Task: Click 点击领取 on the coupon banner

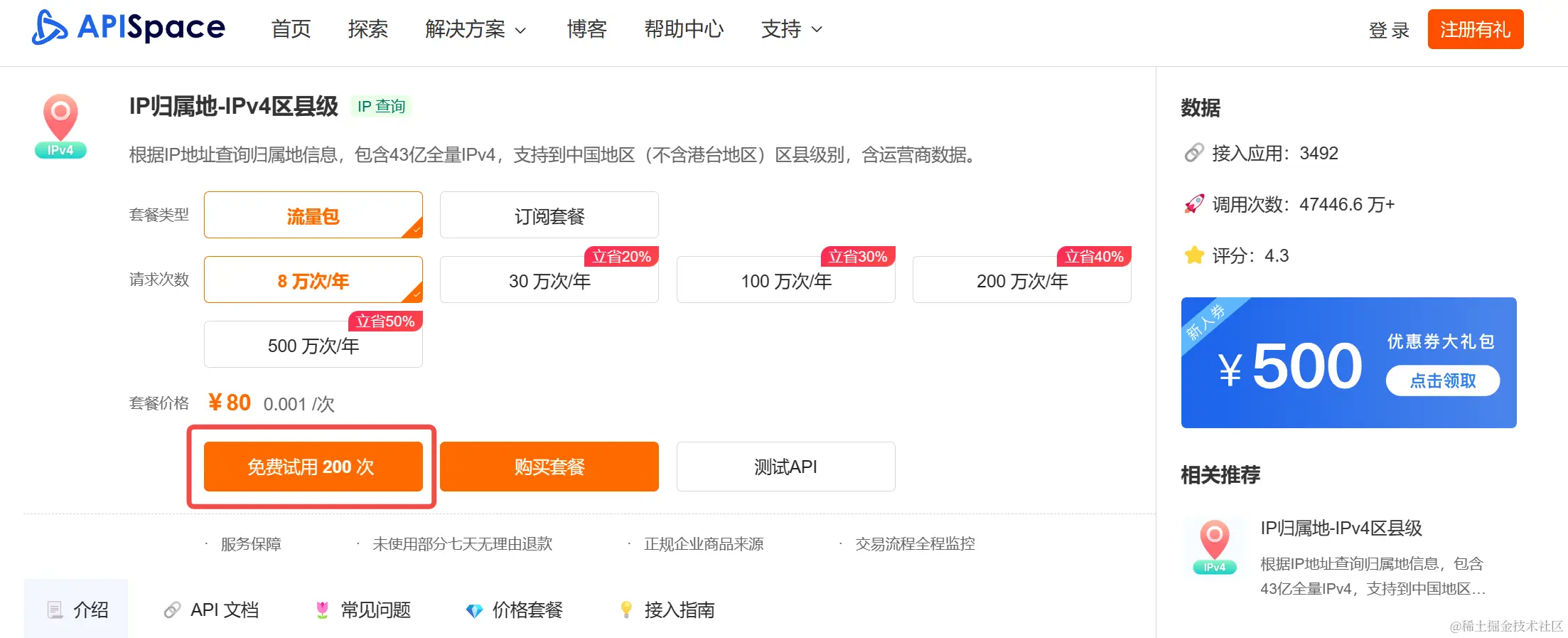Action: click(1443, 381)
